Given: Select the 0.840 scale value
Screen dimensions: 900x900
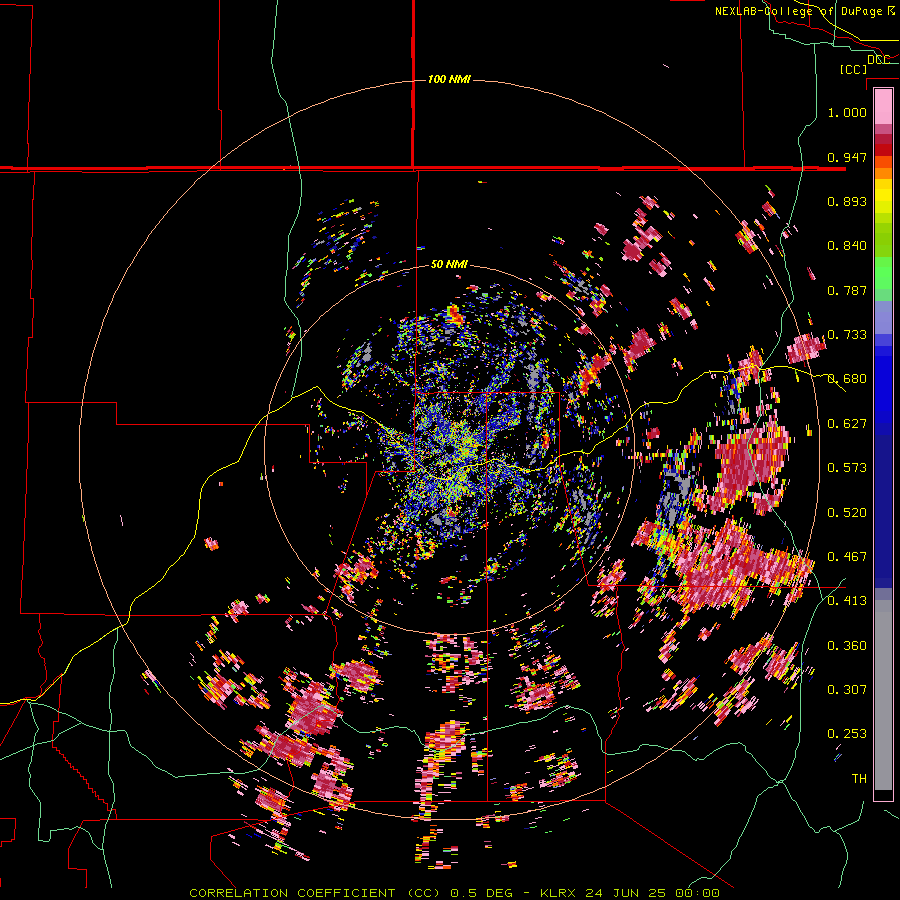Looking at the screenshot, I should pos(847,246).
